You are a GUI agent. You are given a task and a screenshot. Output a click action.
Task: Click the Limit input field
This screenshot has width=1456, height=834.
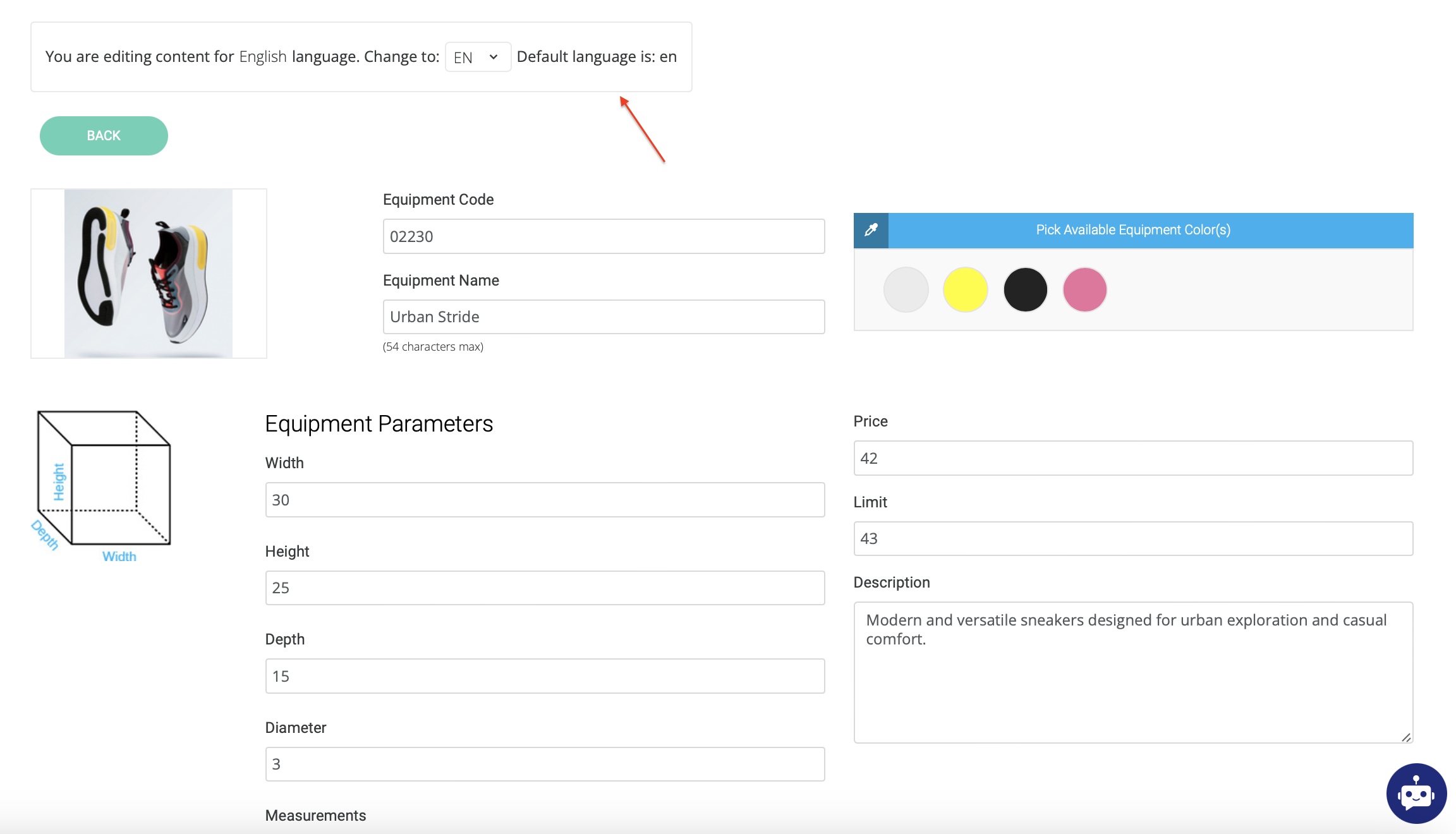[1132, 538]
